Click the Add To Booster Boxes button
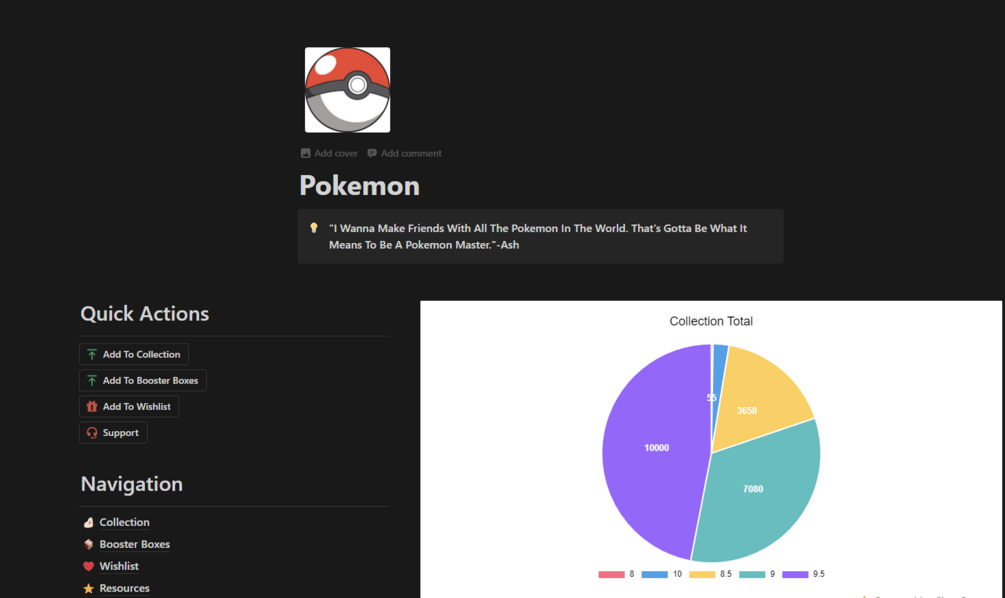This screenshot has width=1005, height=598. pos(143,381)
